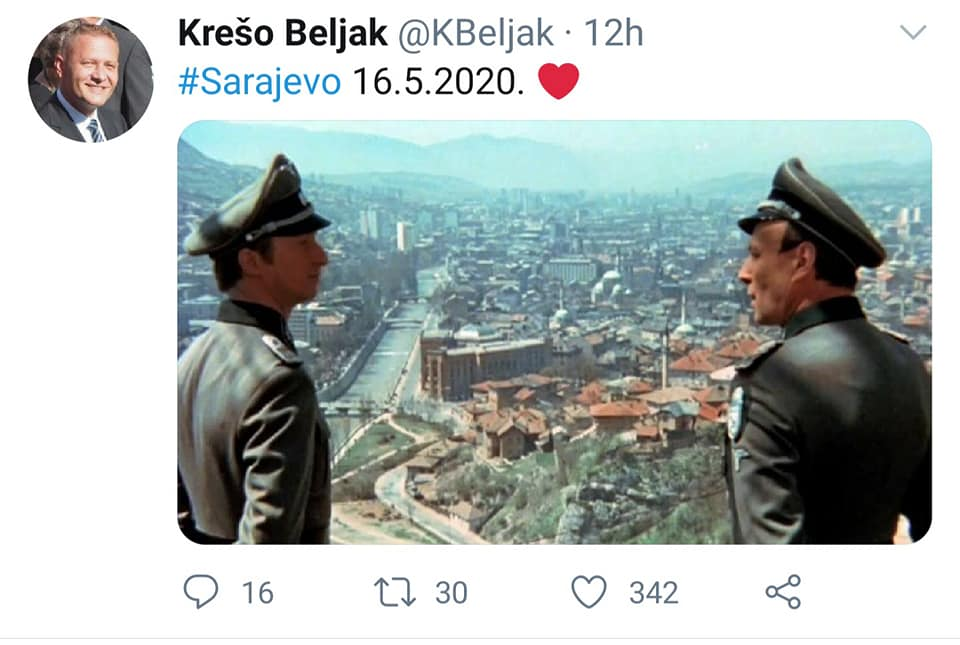Click the large brown building in the photo
The width and height of the screenshot is (960, 645).
pos(484,362)
